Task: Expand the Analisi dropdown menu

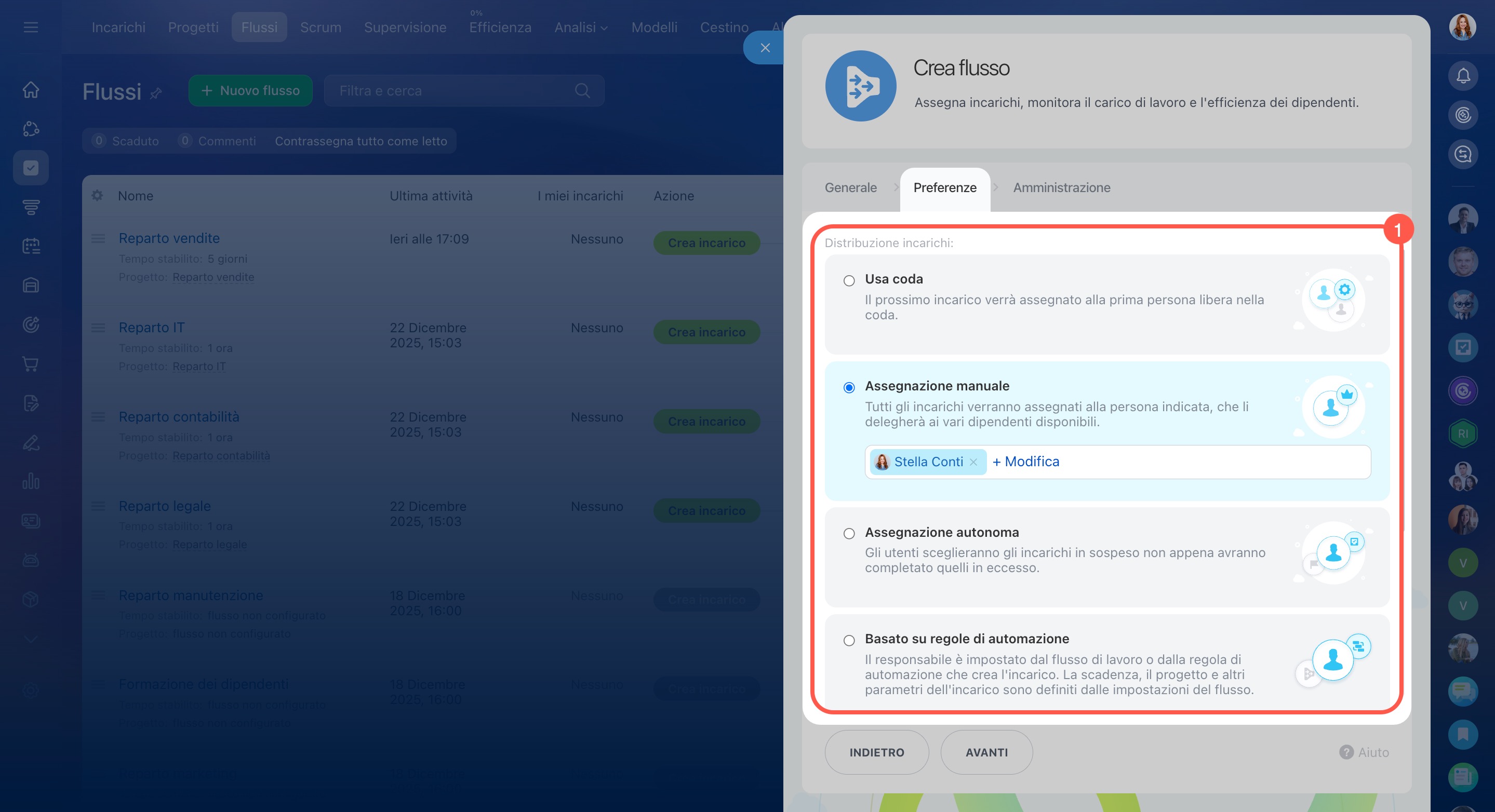Action: point(580,28)
